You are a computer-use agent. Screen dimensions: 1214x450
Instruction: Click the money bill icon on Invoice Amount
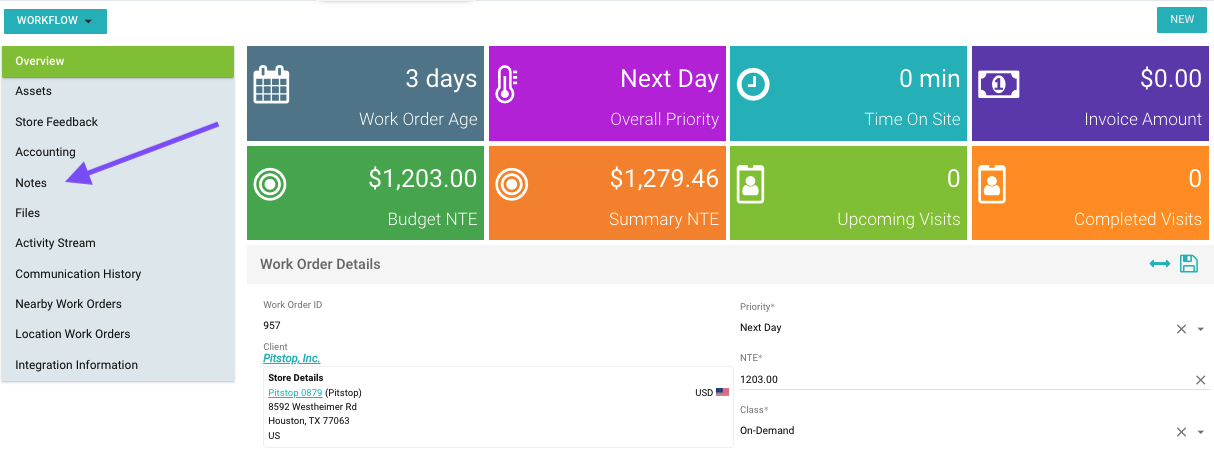tap(997, 85)
